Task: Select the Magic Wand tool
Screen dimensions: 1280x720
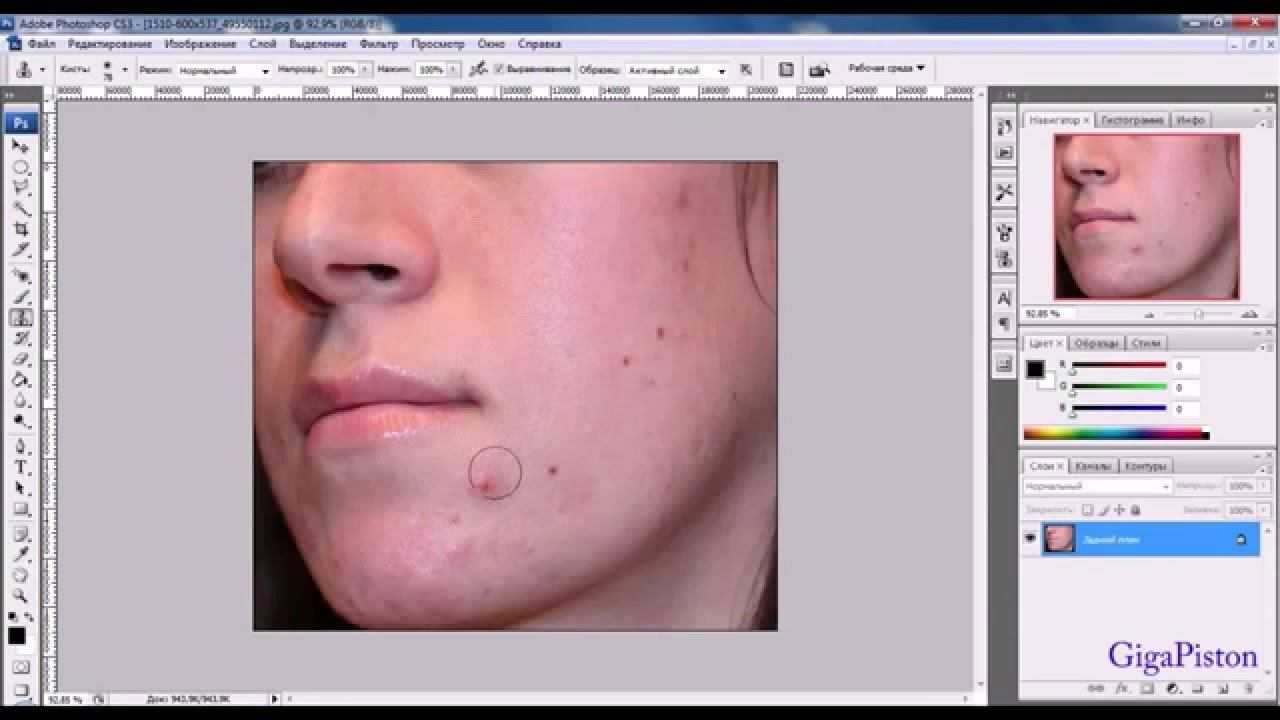Action: (x=21, y=209)
